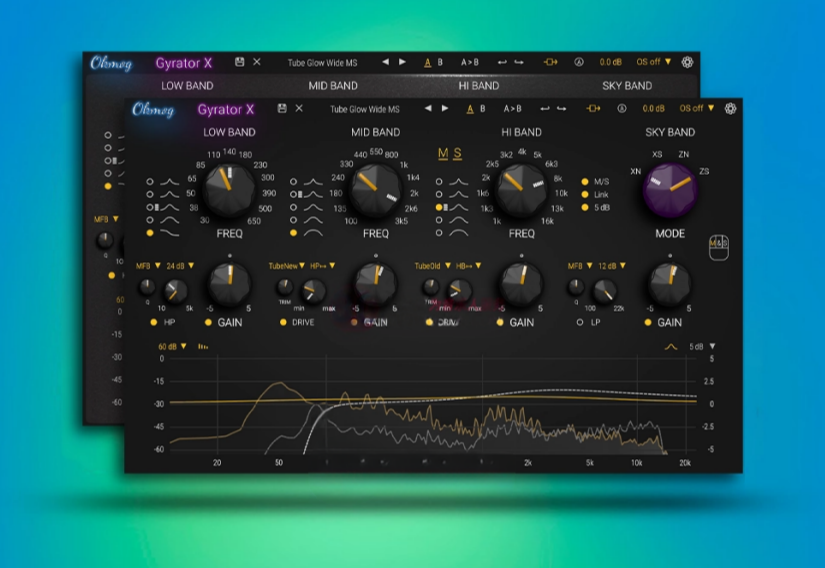Open OS off oversampling dropdown in front window
This screenshot has width=825, height=568.
(x=697, y=108)
